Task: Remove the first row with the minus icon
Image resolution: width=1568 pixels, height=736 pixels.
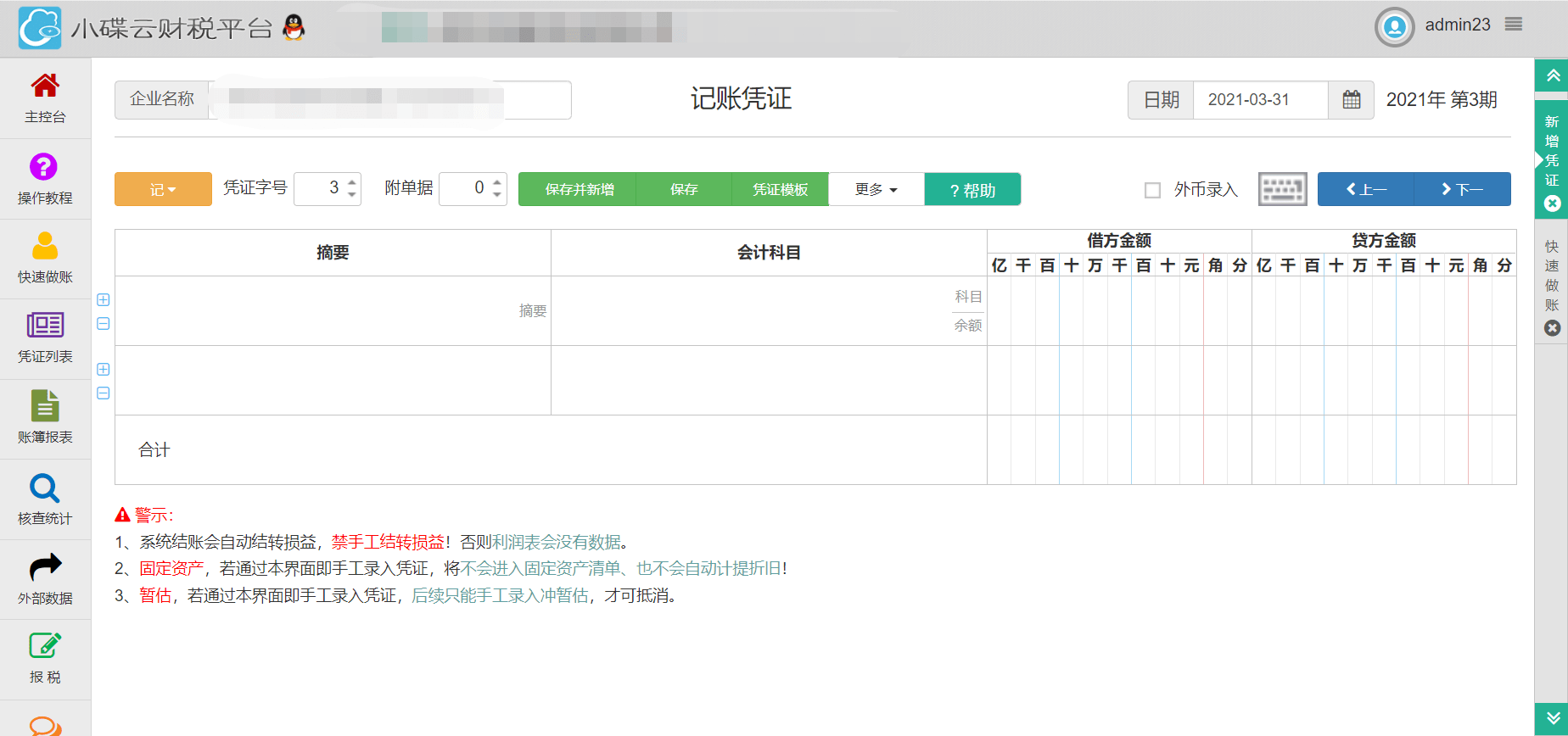Action: pos(104,324)
